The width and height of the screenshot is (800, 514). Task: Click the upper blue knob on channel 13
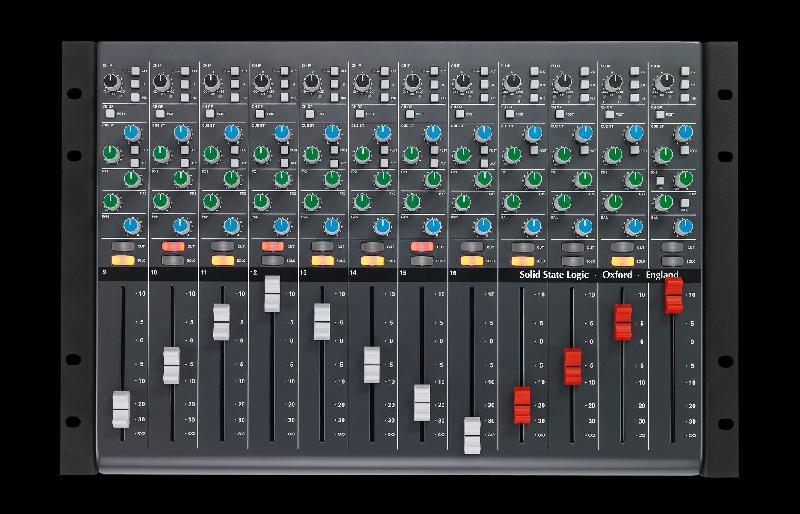coord(331,133)
